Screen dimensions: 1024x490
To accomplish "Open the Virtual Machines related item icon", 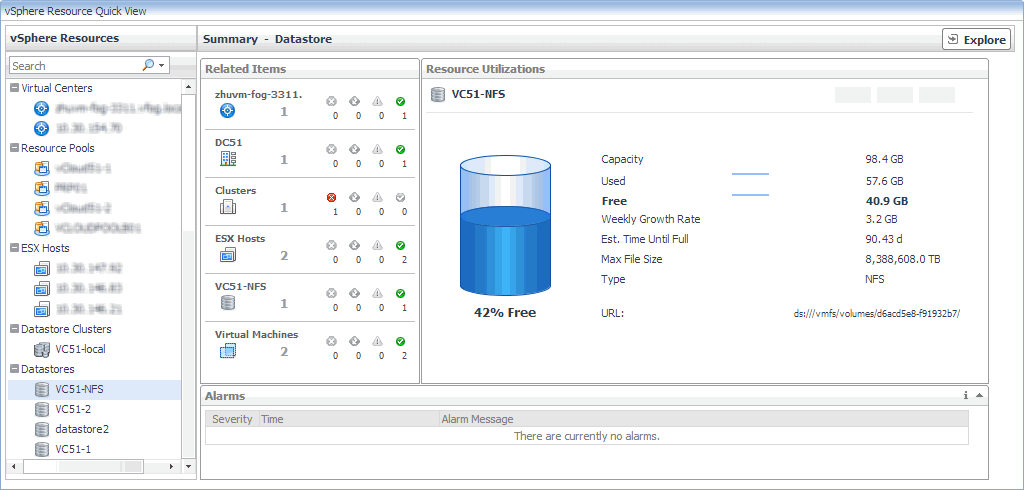I will (x=228, y=351).
